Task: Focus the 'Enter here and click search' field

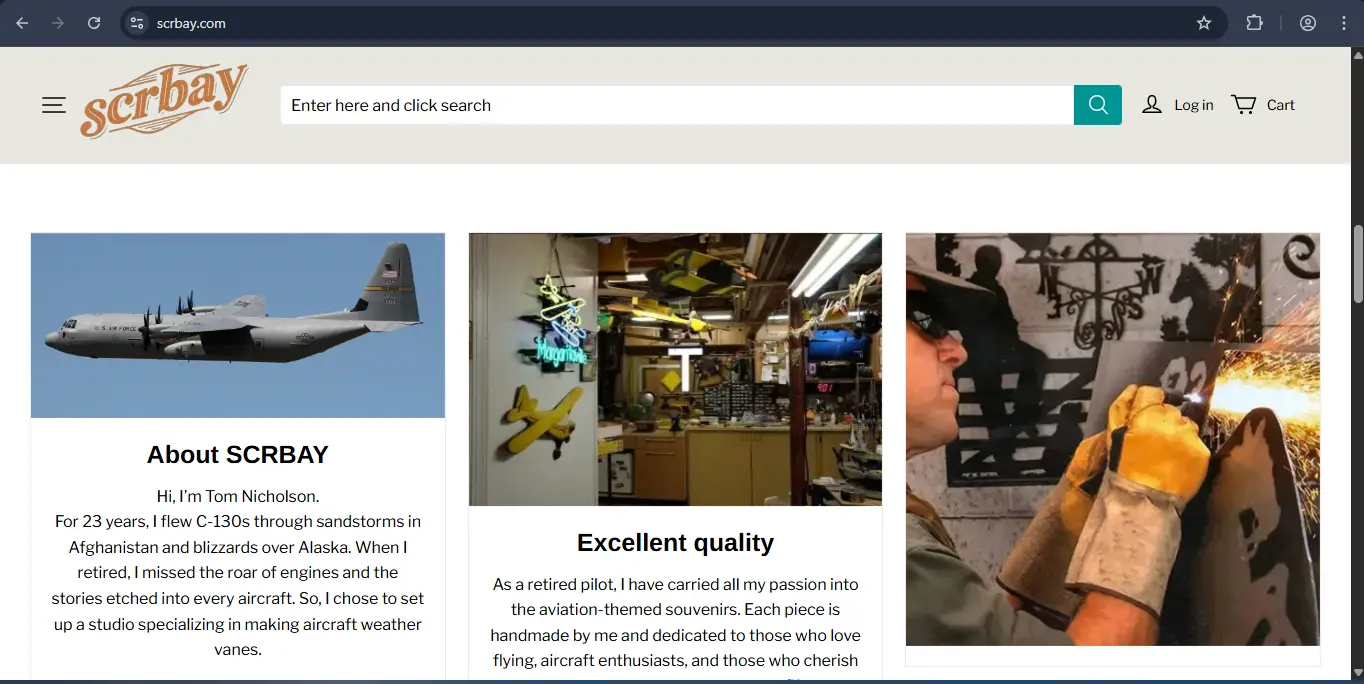Action: pos(676,105)
